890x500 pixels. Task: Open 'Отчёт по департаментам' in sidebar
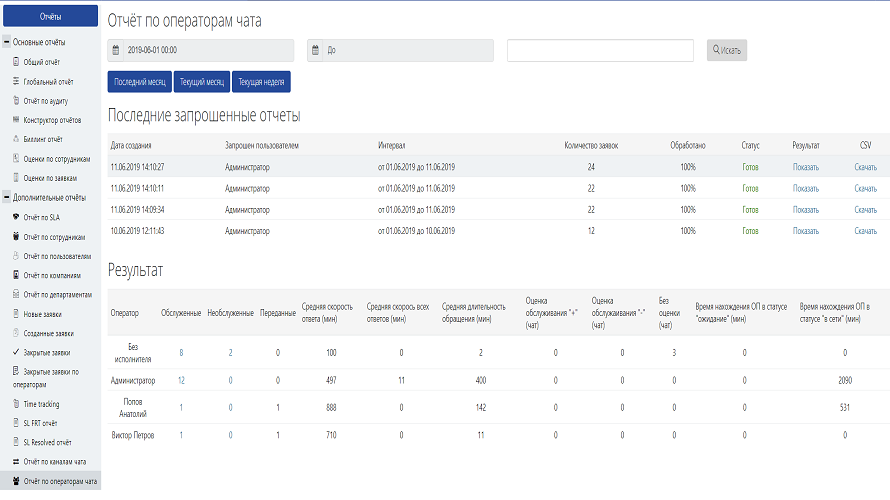pos(58,295)
